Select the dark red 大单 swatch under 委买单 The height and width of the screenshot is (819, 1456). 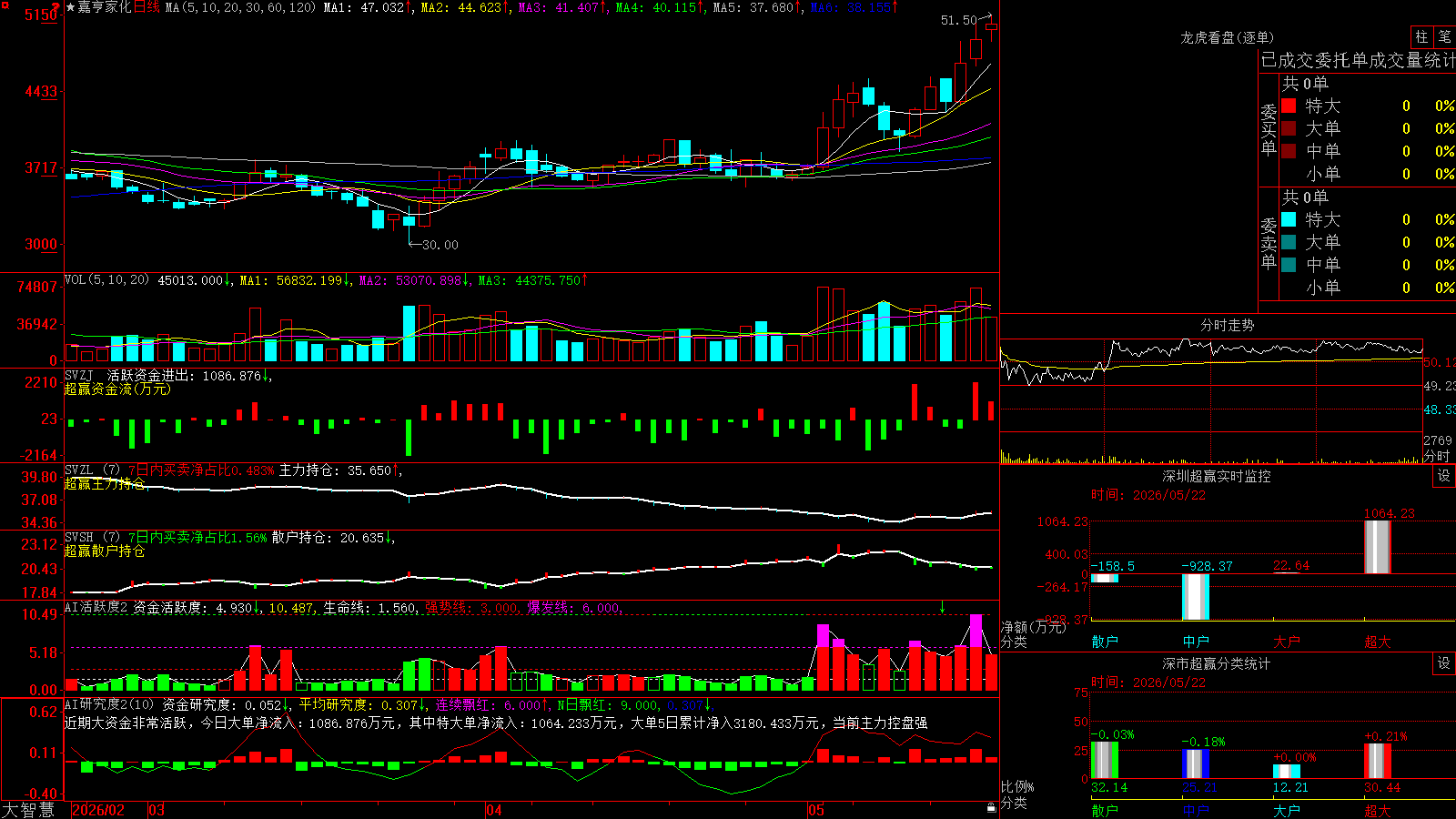point(1289,128)
